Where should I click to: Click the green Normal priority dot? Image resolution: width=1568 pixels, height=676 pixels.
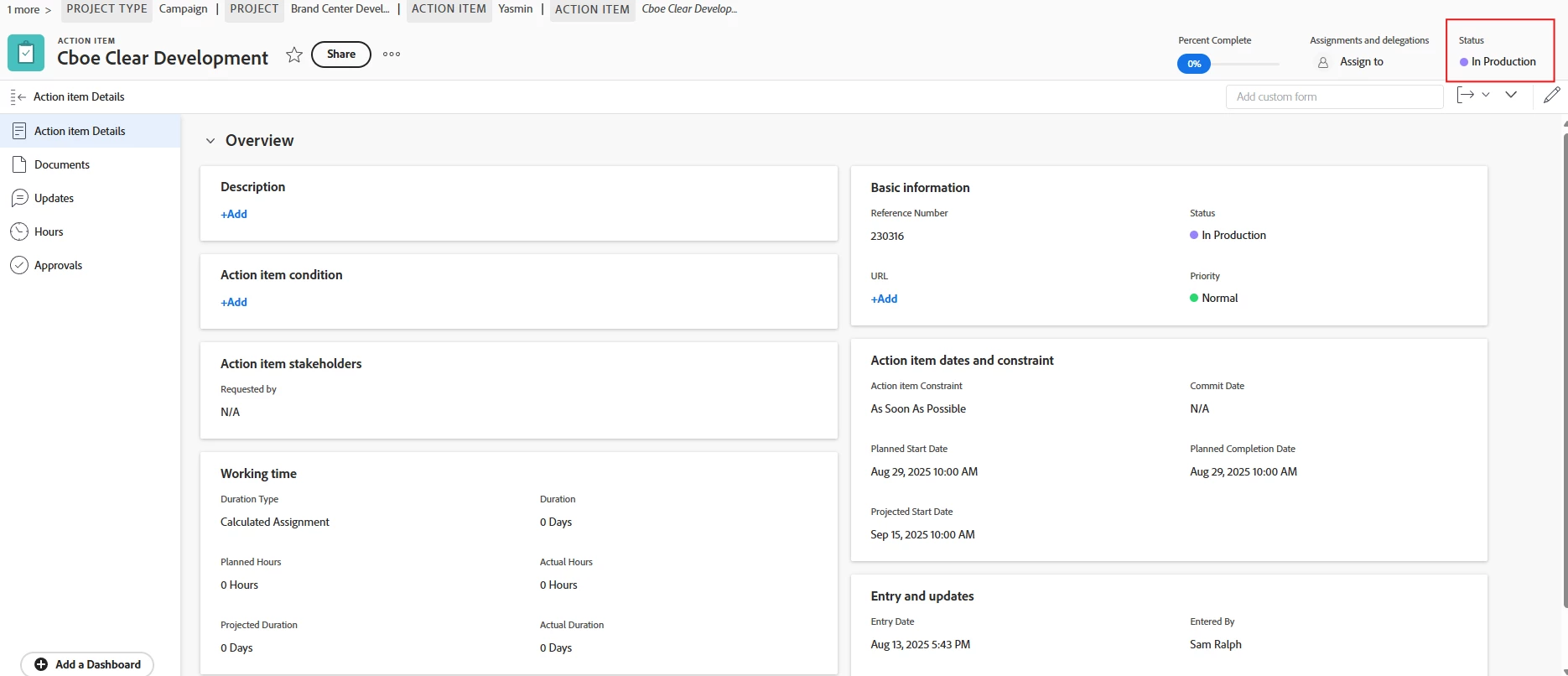(x=1194, y=298)
